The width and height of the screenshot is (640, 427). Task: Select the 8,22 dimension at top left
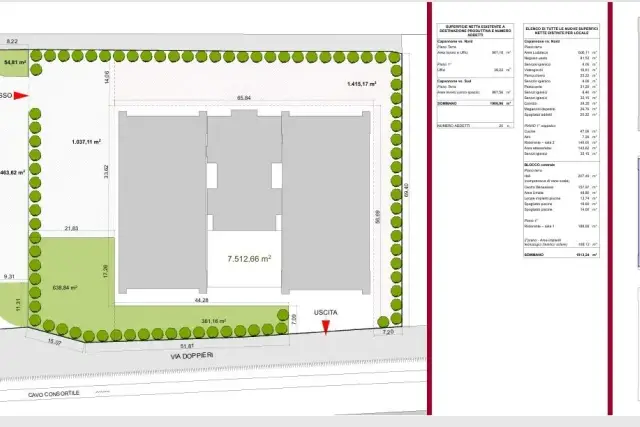click(x=12, y=41)
